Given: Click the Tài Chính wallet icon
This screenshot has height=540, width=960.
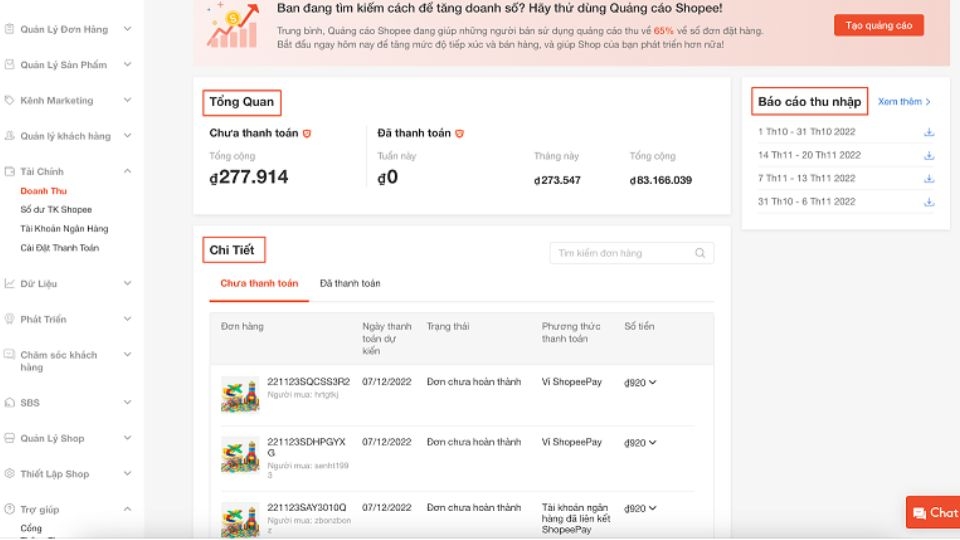Looking at the screenshot, I should point(9,171).
